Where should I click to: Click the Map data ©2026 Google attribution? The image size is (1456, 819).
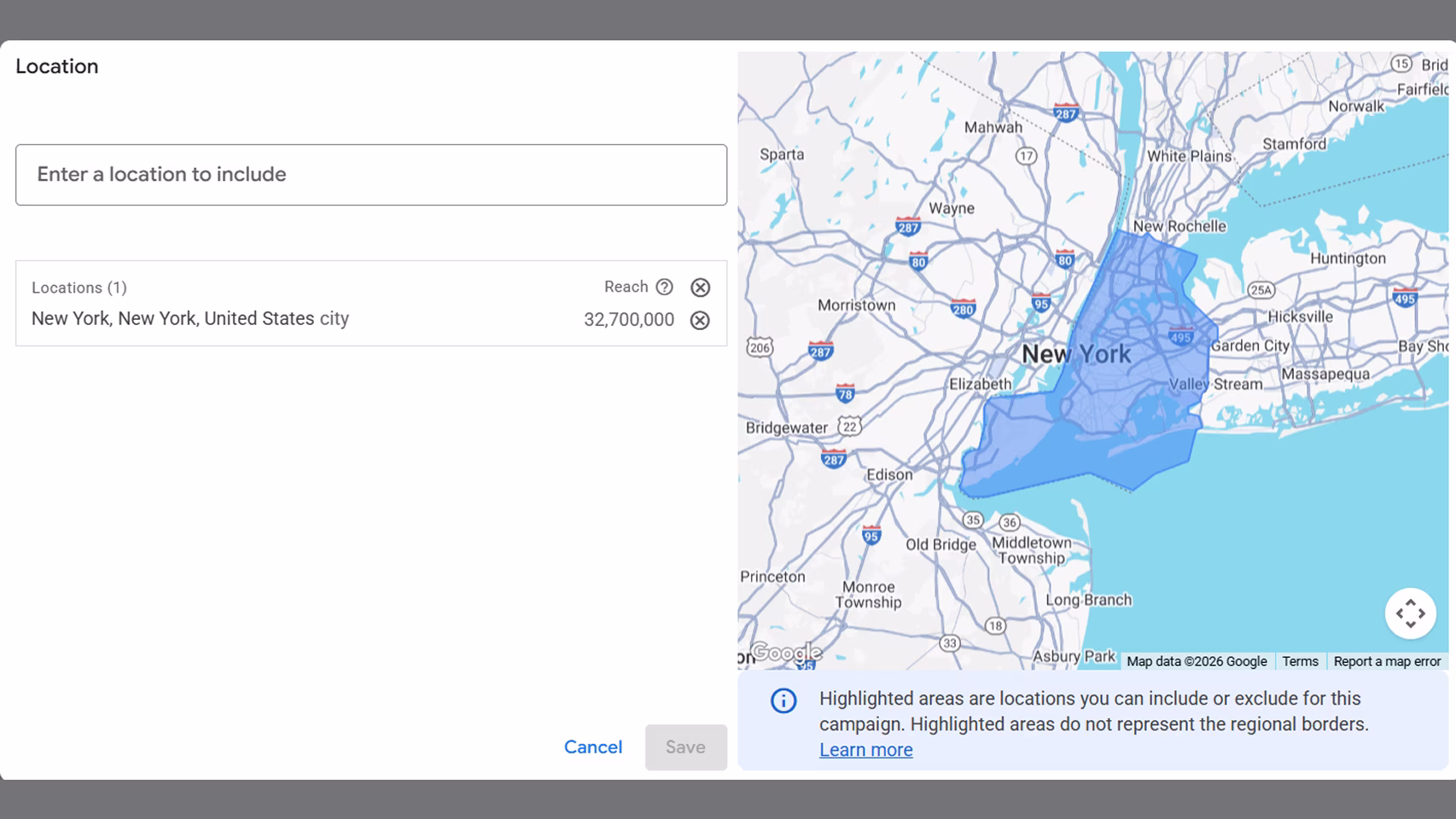1197,661
